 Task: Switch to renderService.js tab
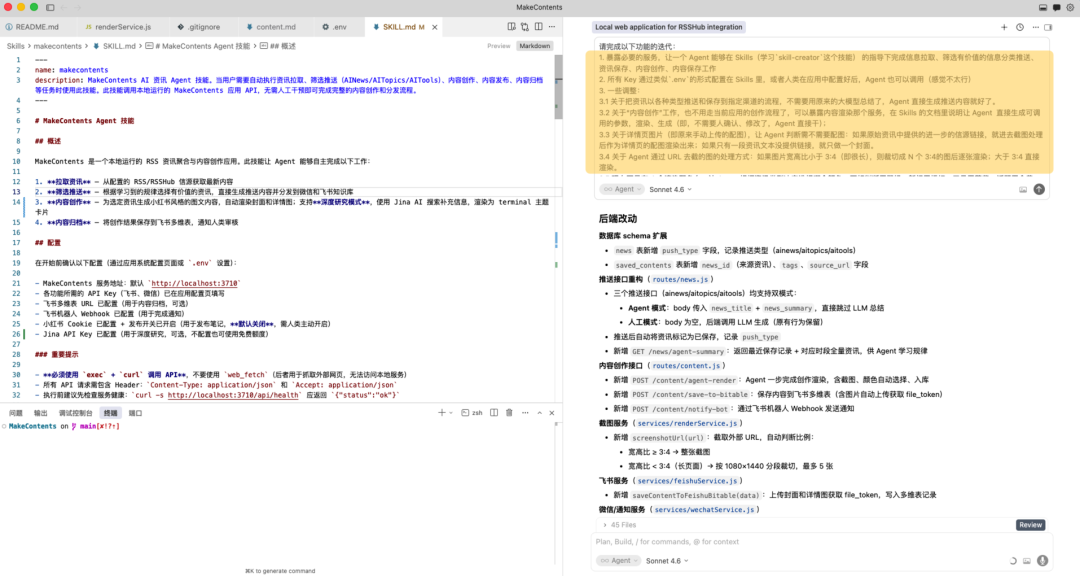pyautogui.click(x=121, y=27)
